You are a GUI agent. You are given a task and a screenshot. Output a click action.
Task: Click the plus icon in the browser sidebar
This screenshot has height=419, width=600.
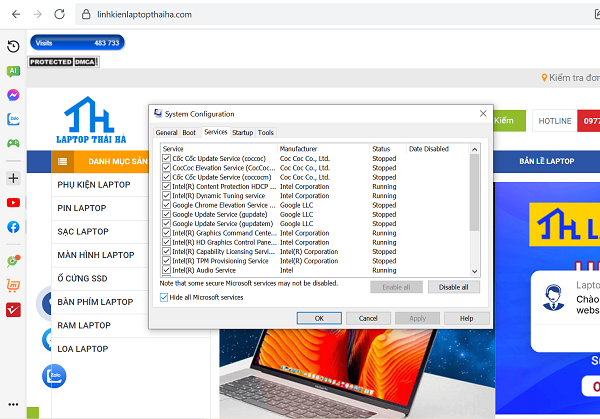[13, 178]
